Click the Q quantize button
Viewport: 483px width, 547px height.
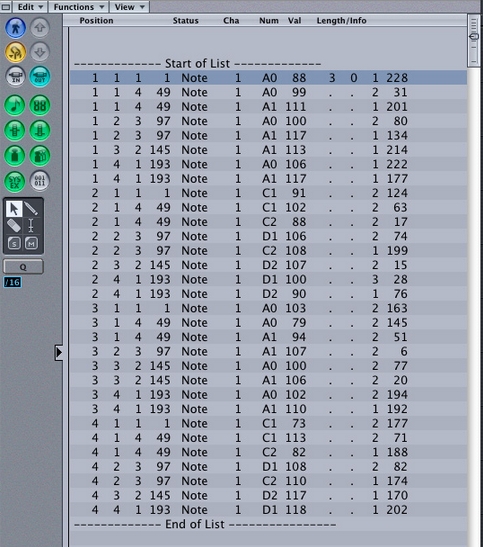click(x=23, y=267)
